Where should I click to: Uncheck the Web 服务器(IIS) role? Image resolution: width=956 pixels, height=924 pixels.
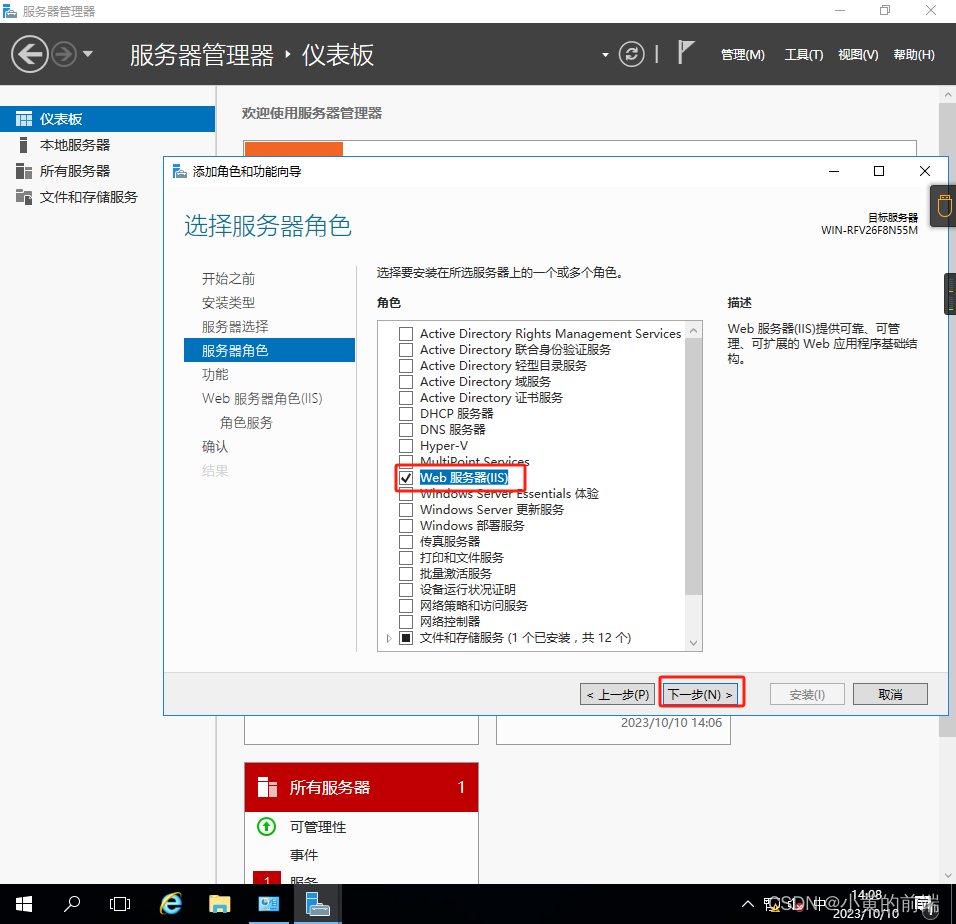[406, 477]
